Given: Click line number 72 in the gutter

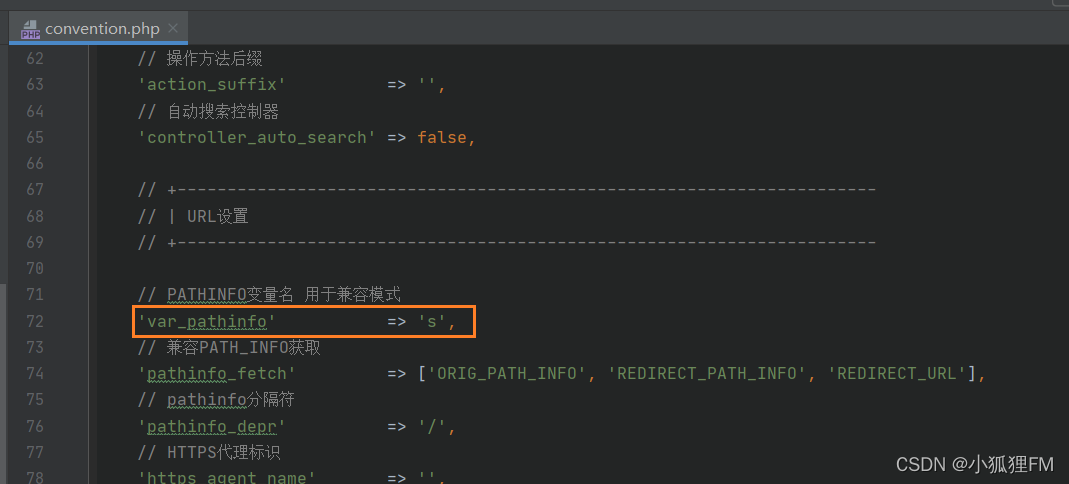Looking at the screenshot, I should (x=35, y=321).
